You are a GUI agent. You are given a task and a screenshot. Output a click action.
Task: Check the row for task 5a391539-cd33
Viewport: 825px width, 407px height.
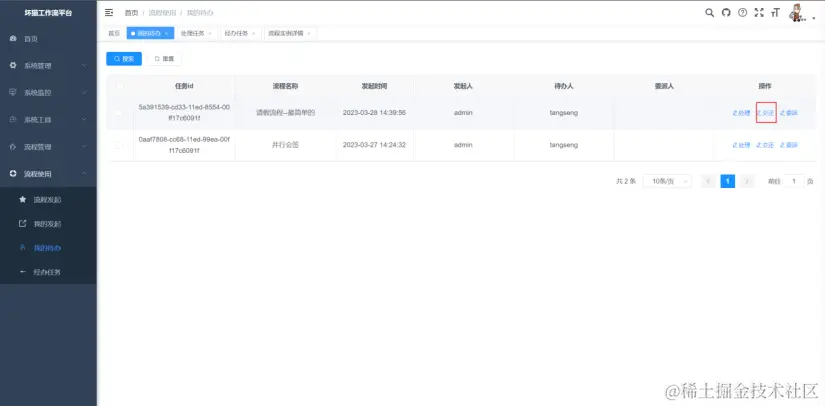(119, 113)
